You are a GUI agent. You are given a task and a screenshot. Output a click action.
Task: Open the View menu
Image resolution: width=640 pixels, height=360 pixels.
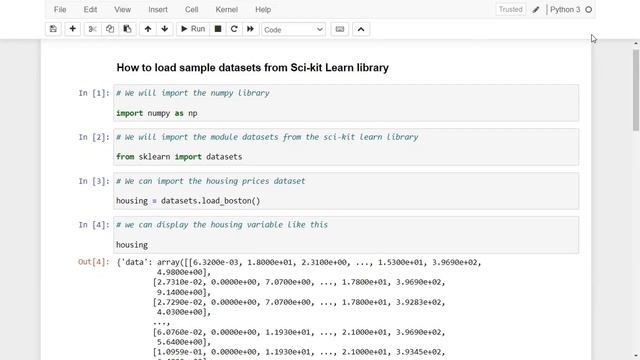point(122,9)
